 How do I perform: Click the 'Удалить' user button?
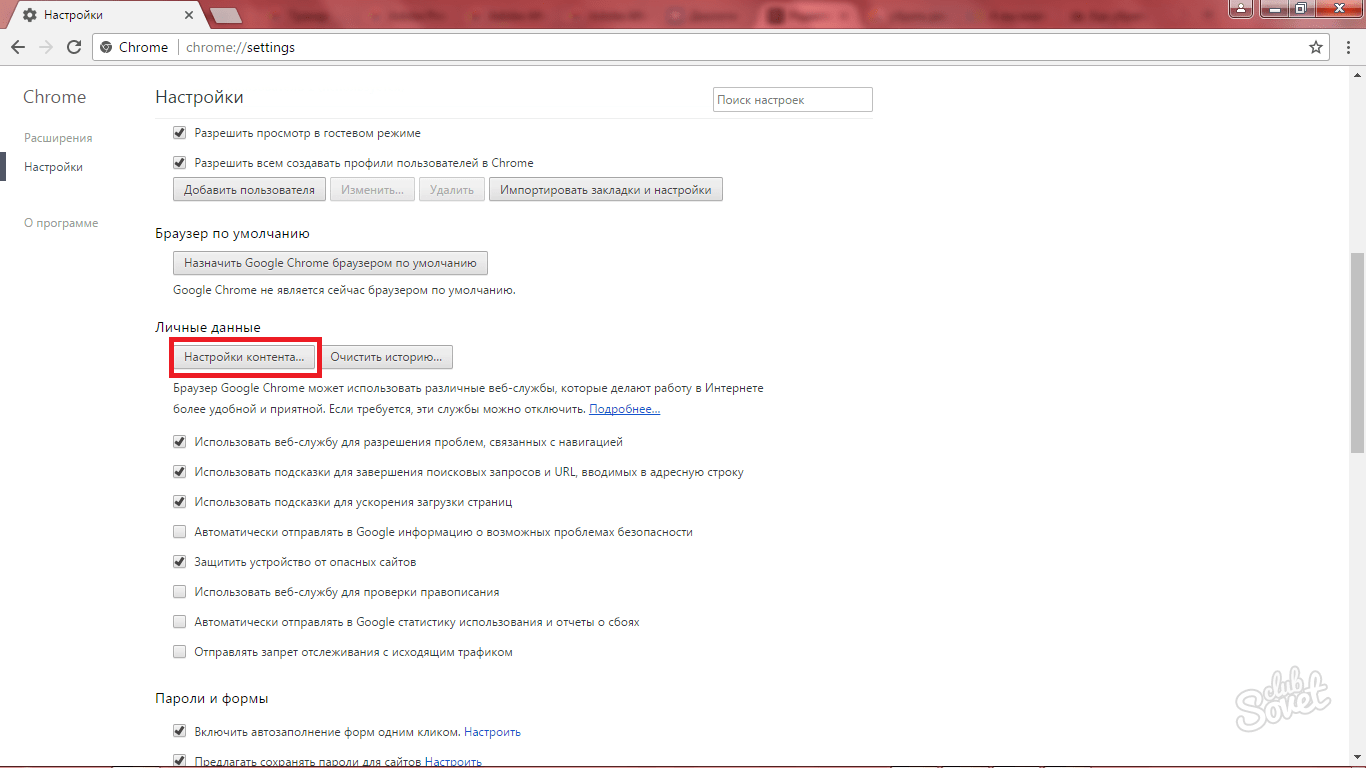pyautogui.click(x=452, y=190)
